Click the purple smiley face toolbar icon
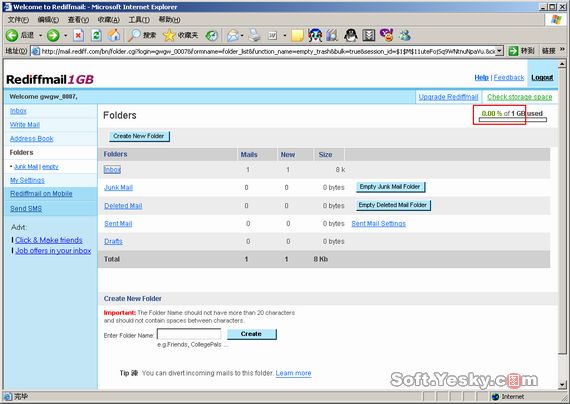 (386, 35)
